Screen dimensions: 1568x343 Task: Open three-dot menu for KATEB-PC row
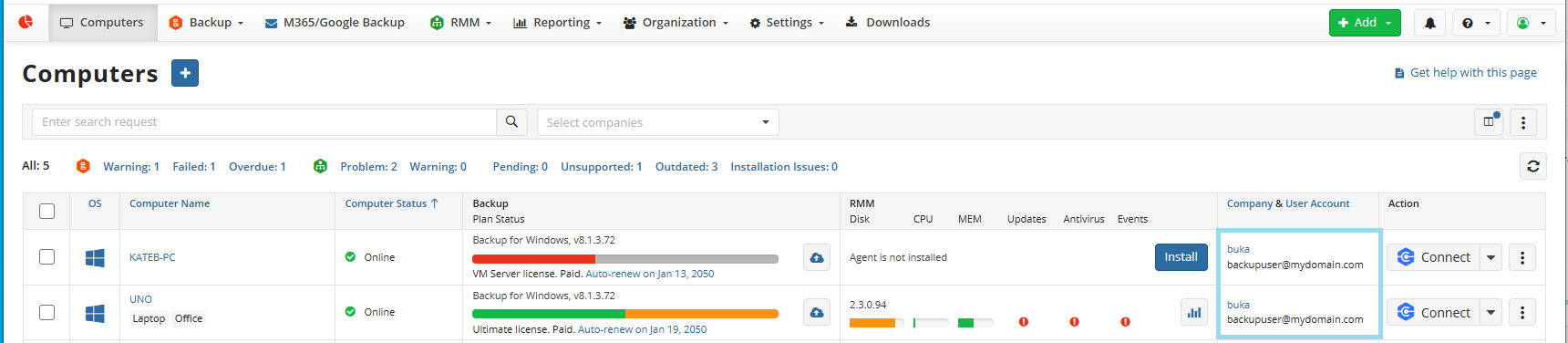[x=1522, y=258]
